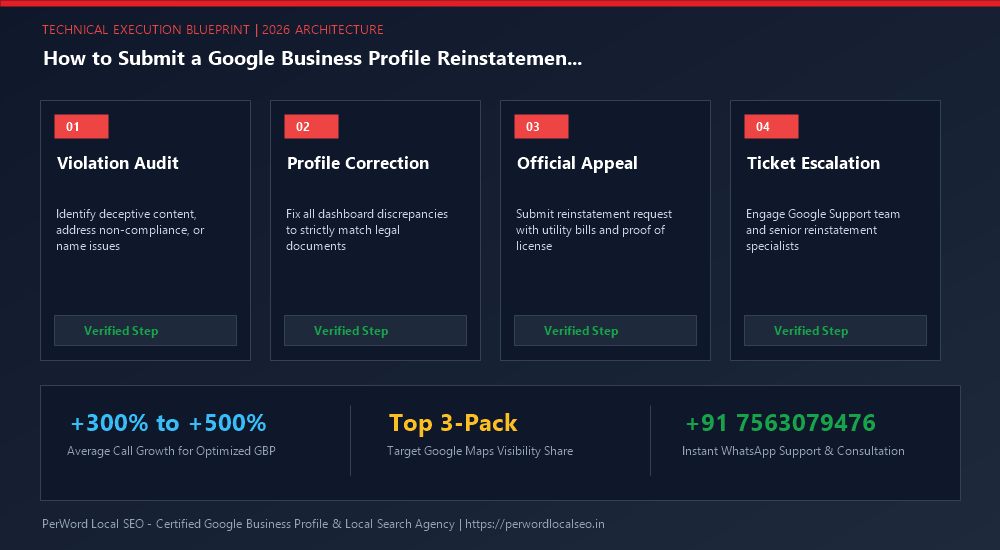
Task: Click the Top 3-Pack headline
Action: tap(453, 422)
